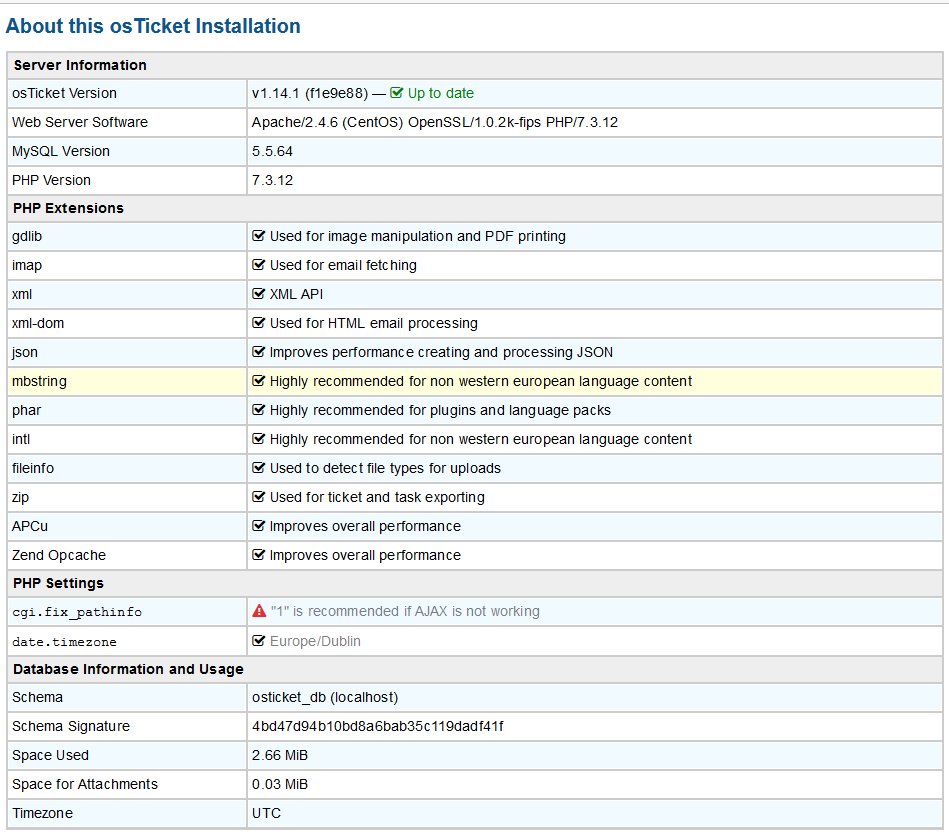This screenshot has width=949, height=839.
Task: Click the "PHP Version" label
Action: pyautogui.click(x=51, y=180)
